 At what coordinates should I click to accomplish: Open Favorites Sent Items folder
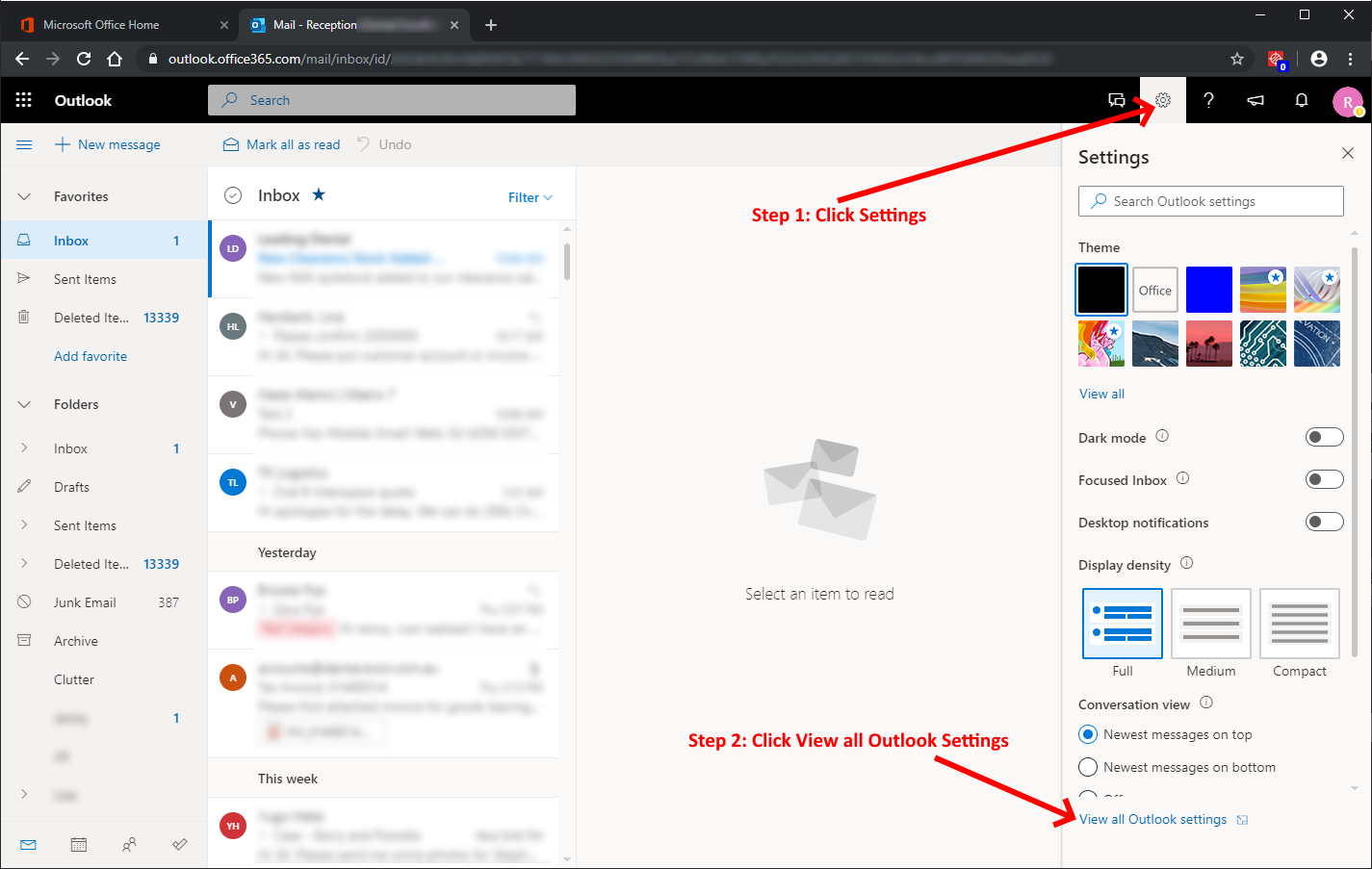click(104, 279)
